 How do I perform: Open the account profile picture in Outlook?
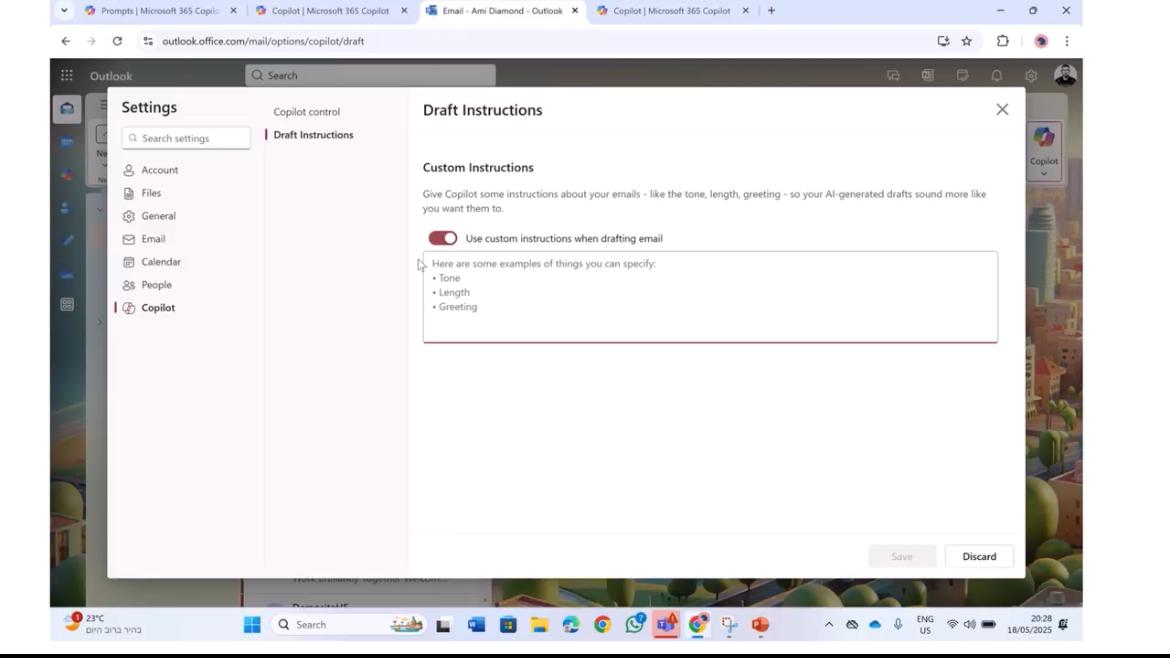pyautogui.click(x=1065, y=75)
